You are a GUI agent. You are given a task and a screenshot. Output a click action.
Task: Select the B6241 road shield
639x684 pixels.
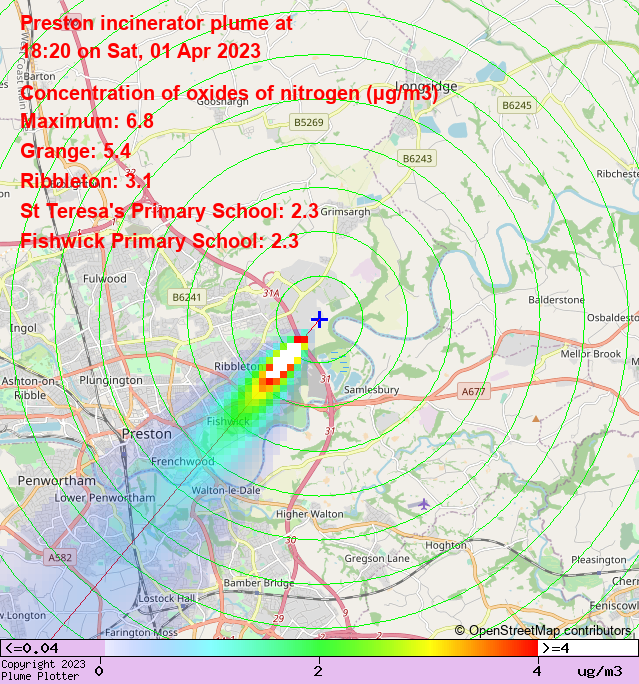pos(187,297)
